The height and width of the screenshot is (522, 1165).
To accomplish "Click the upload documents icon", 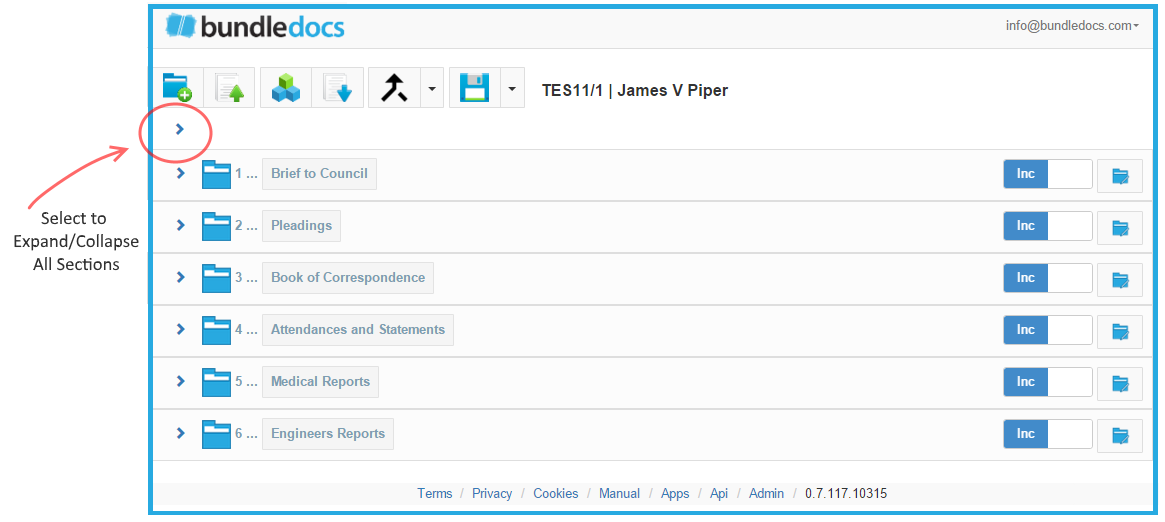I will 229,88.
